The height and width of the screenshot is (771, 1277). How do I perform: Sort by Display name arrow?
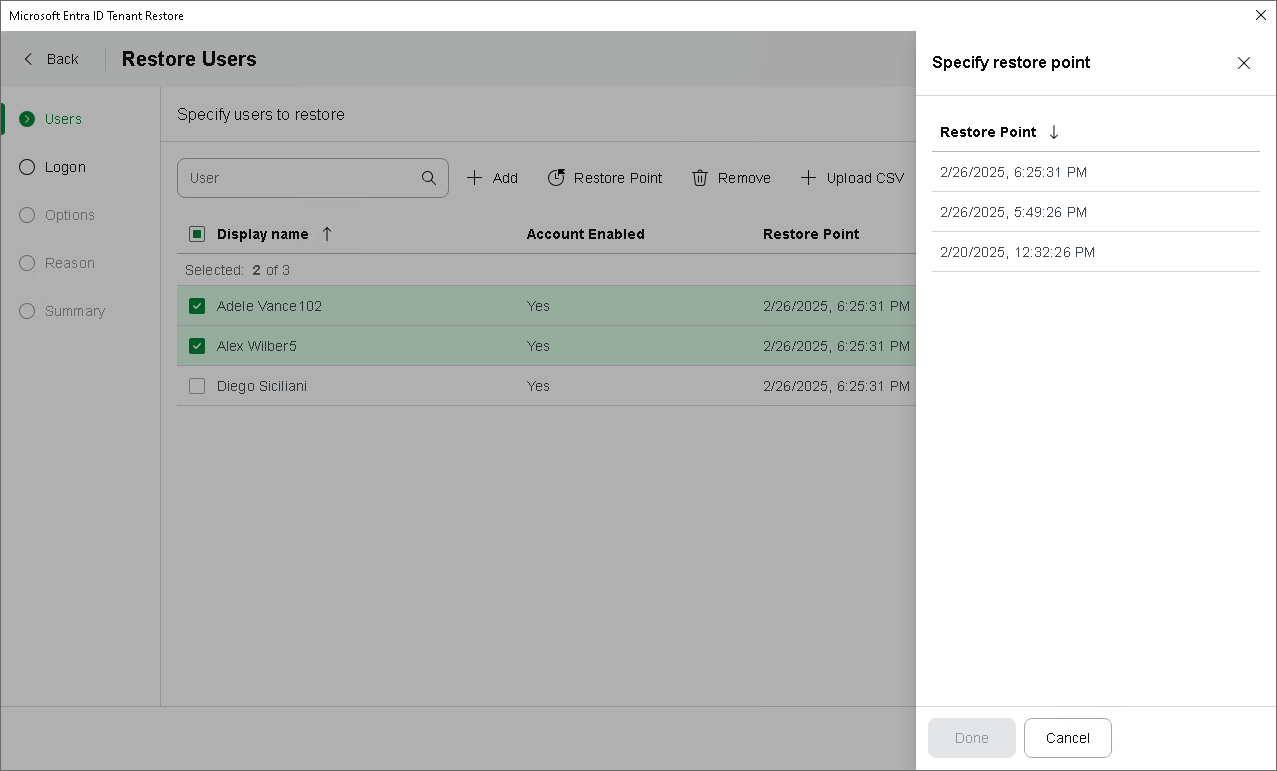pyautogui.click(x=327, y=234)
